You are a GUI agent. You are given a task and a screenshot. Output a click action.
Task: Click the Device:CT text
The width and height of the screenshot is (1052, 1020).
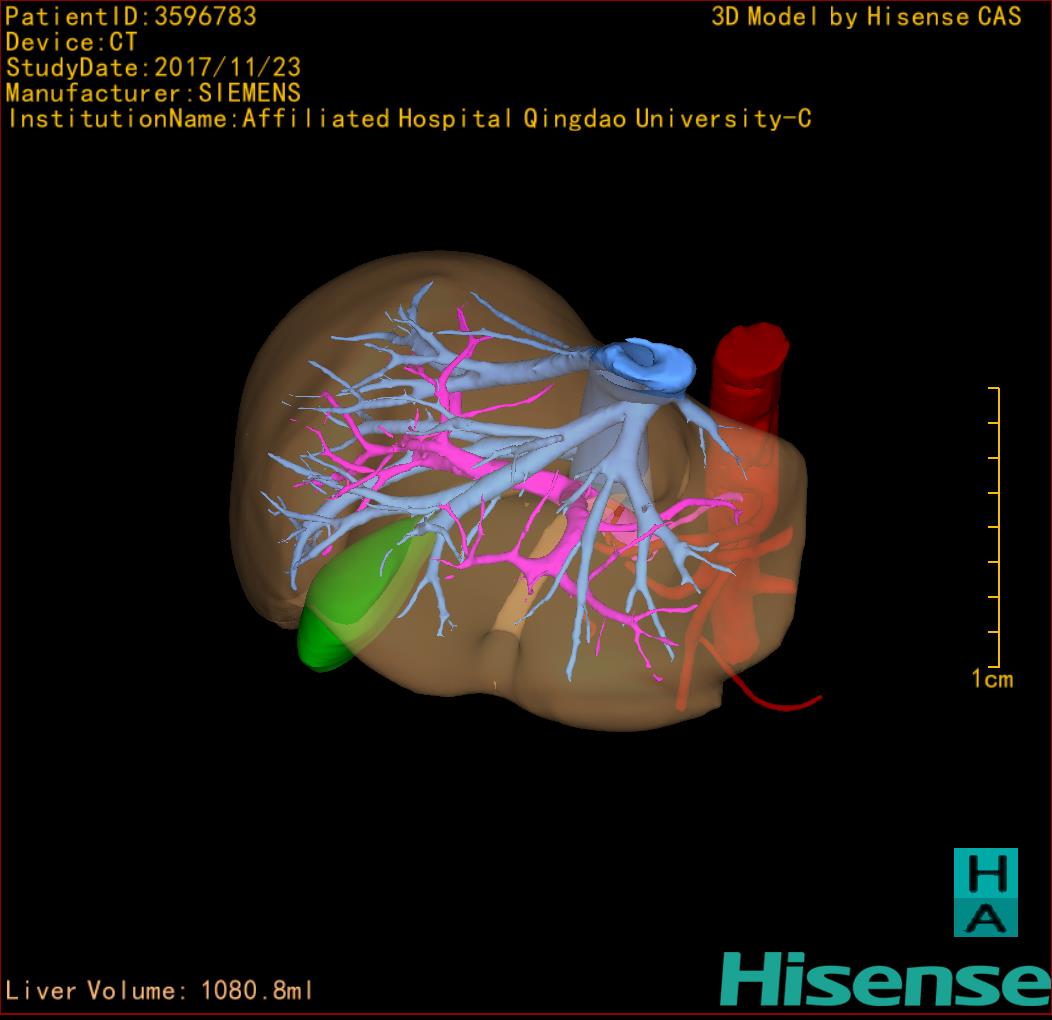(71, 42)
